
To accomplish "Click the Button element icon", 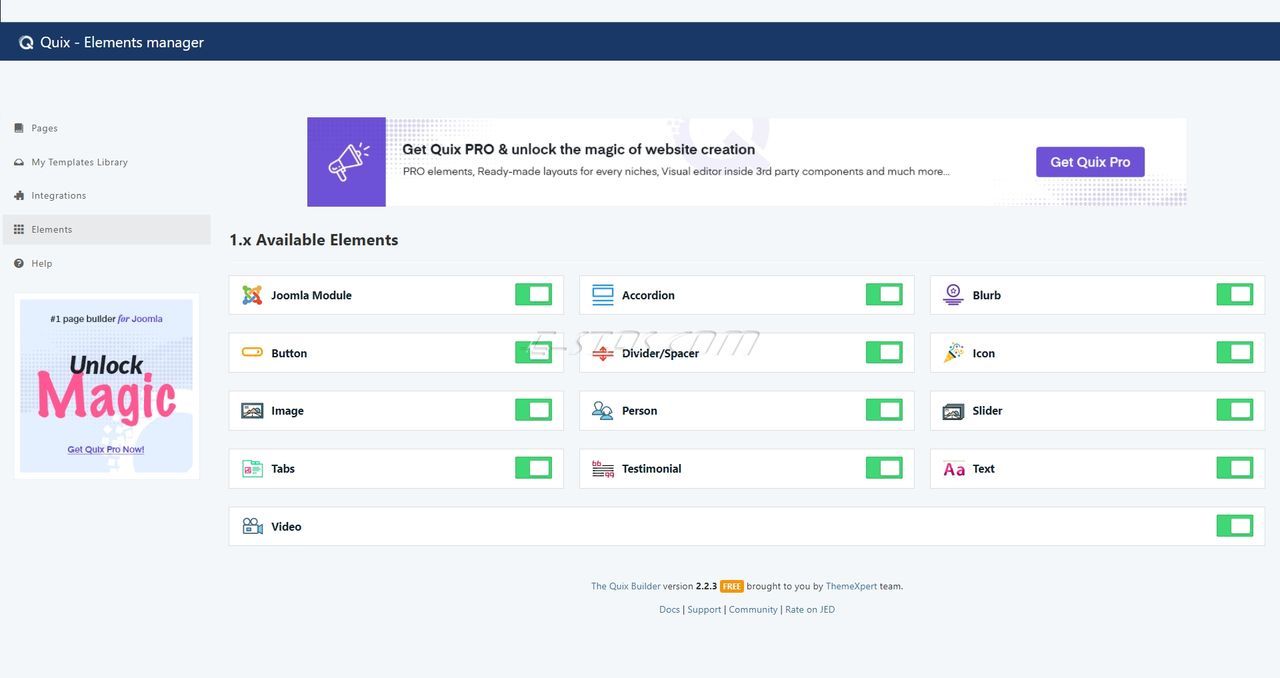I will 252,353.
